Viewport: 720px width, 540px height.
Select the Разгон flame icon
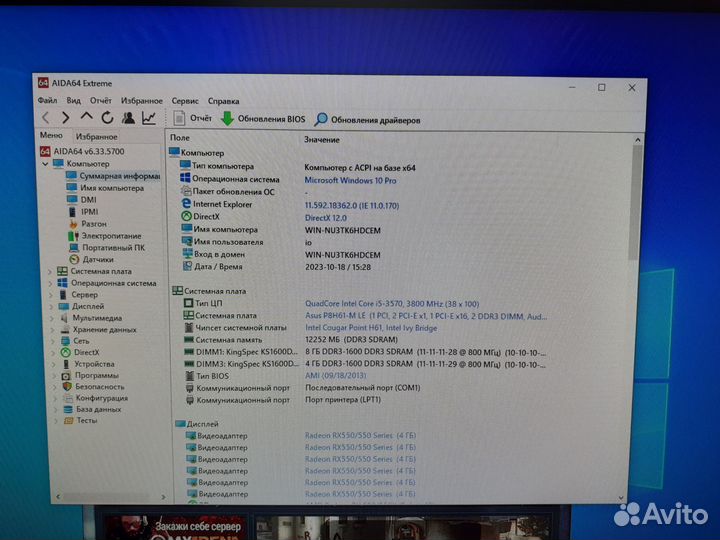pyautogui.click(x=73, y=224)
